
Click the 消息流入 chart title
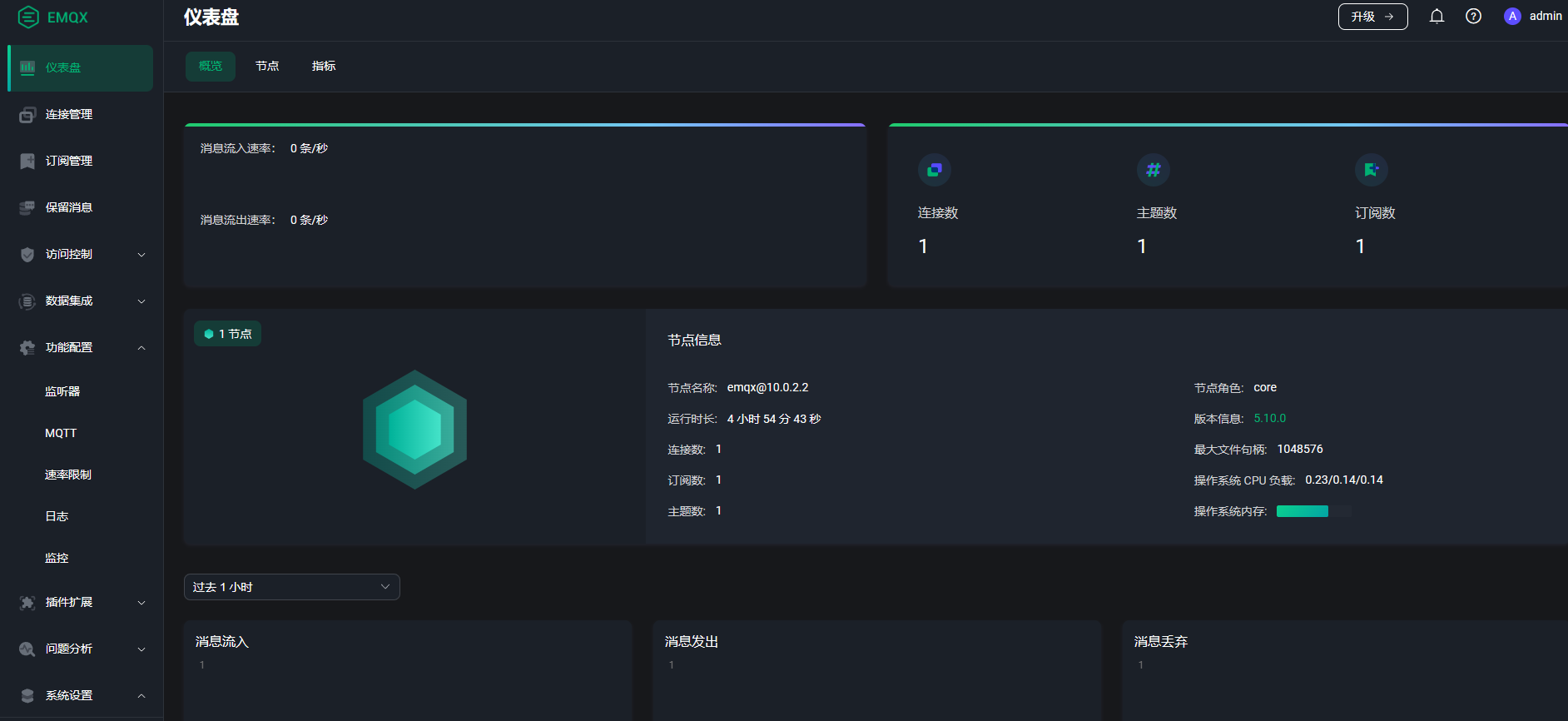[x=222, y=642]
